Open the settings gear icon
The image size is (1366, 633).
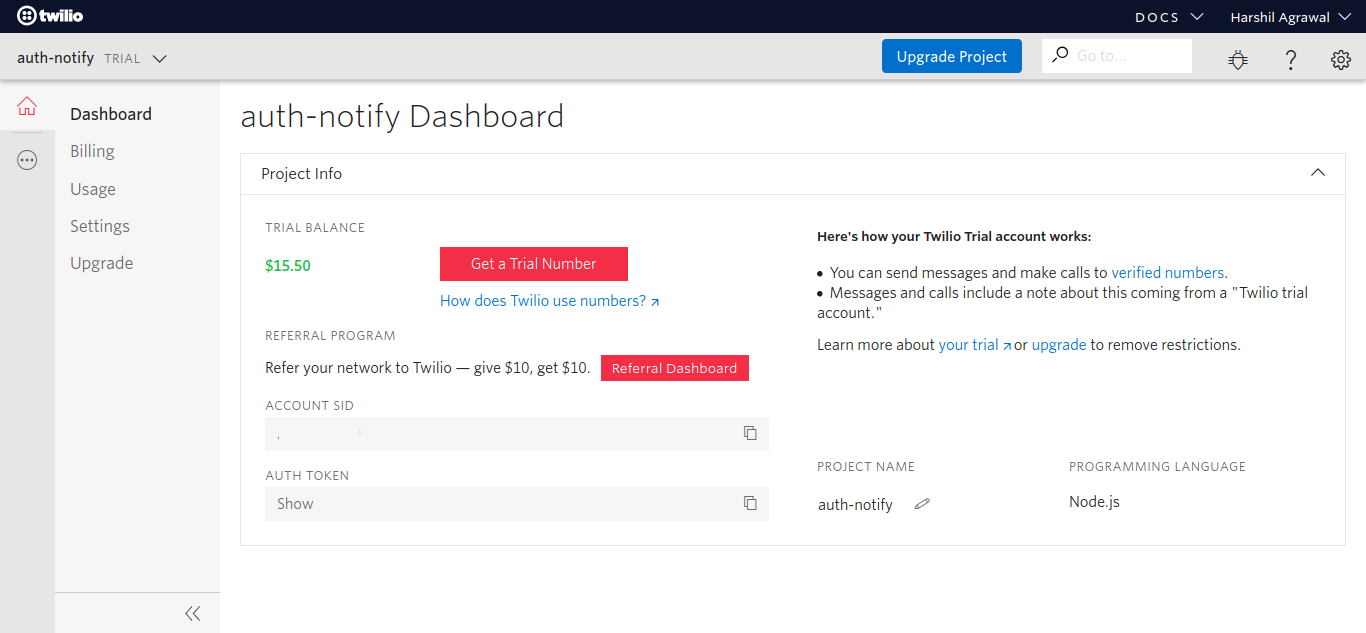tap(1341, 60)
